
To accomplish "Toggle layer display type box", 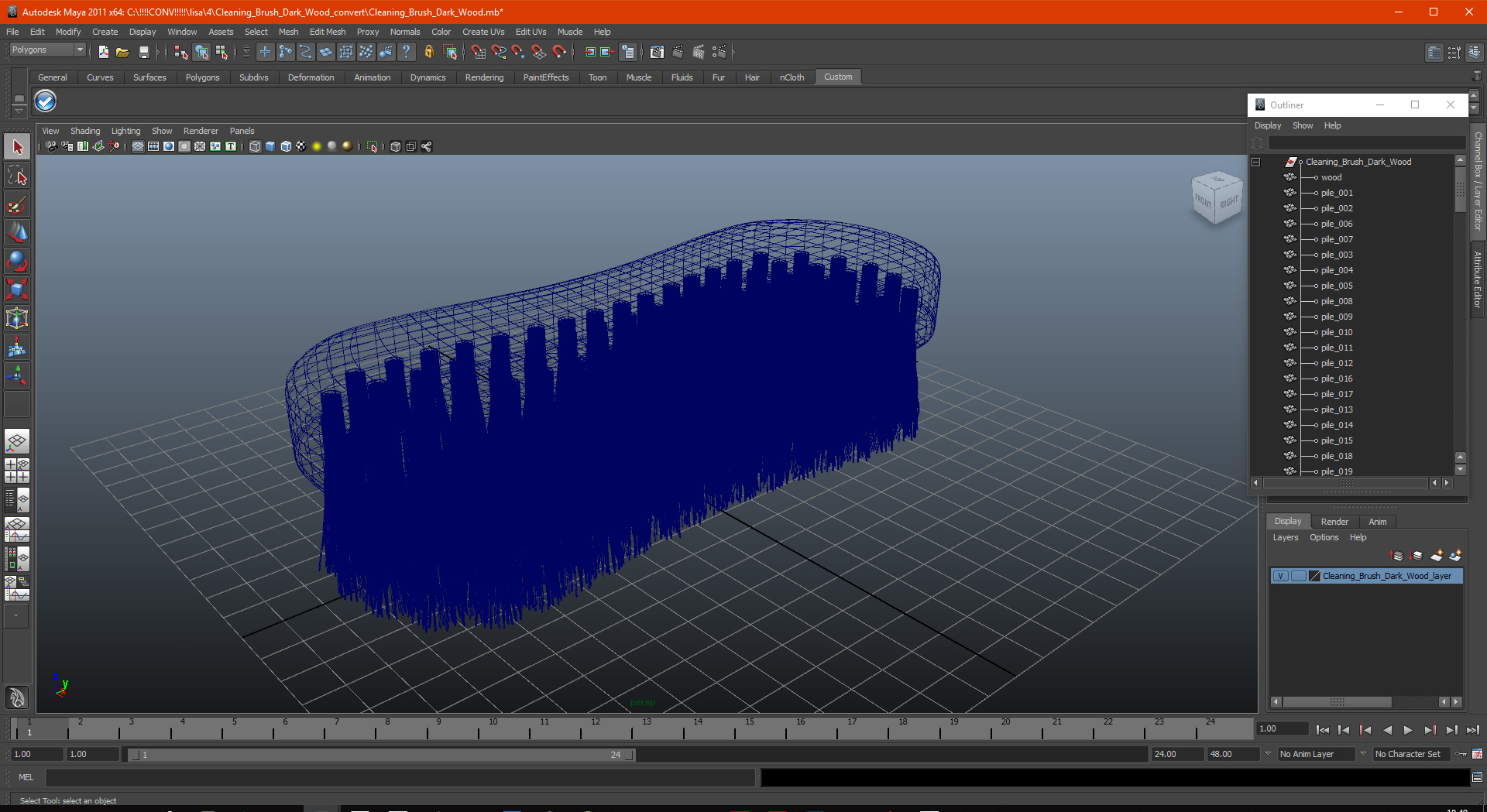I will coord(1298,576).
